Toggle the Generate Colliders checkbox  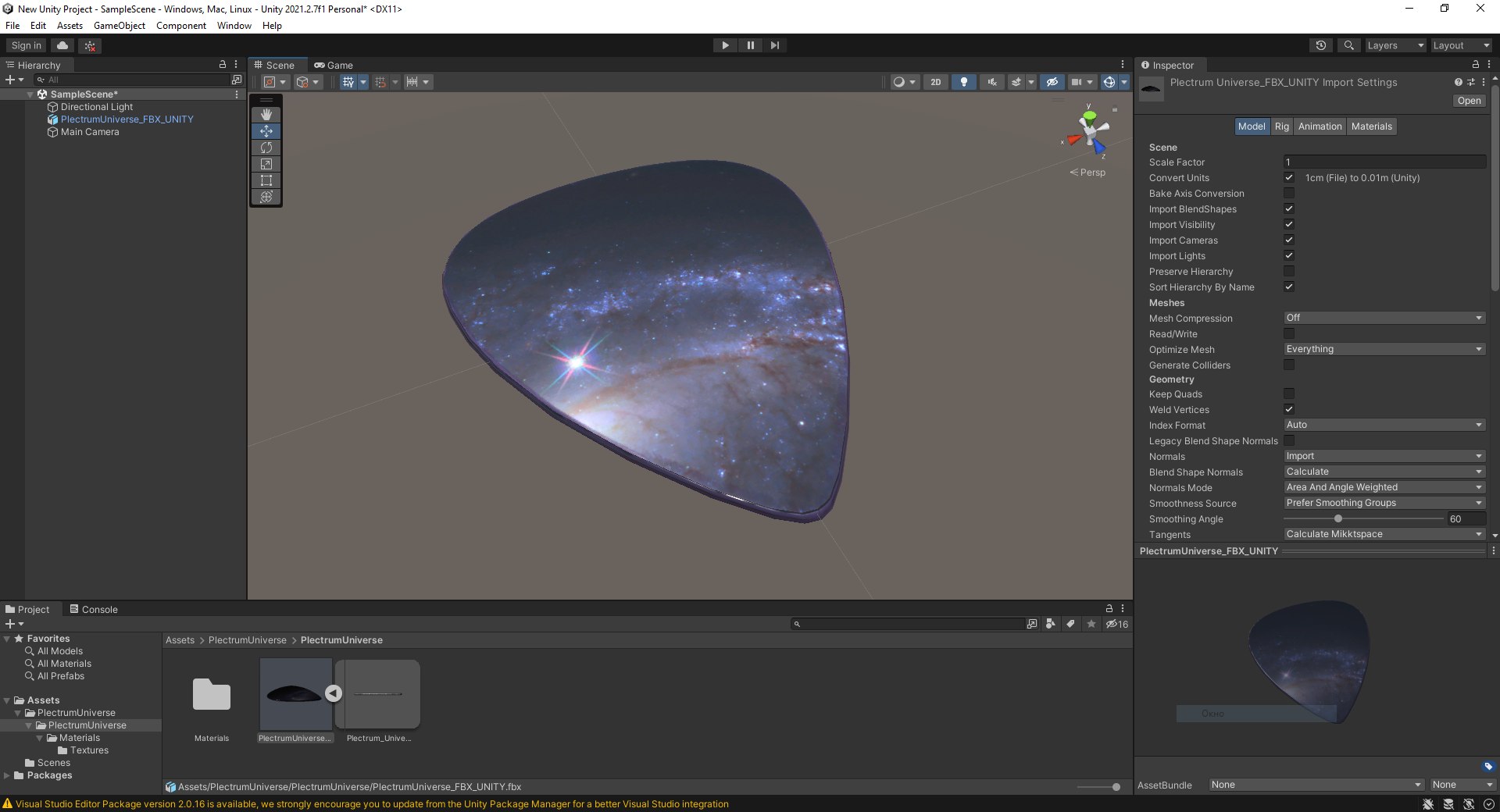point(1289,365)
